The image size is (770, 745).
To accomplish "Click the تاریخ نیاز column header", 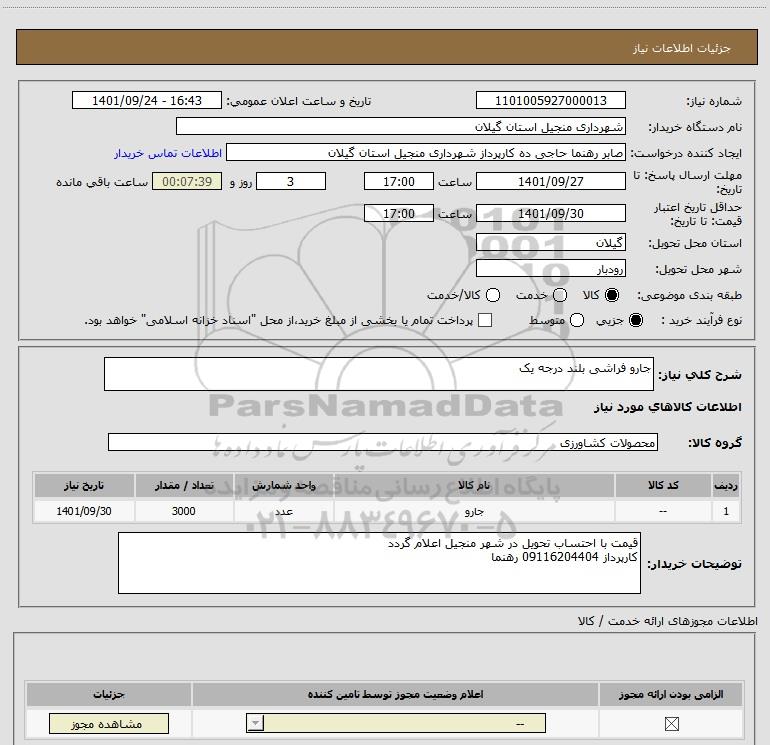I will (x=84, y=486).
